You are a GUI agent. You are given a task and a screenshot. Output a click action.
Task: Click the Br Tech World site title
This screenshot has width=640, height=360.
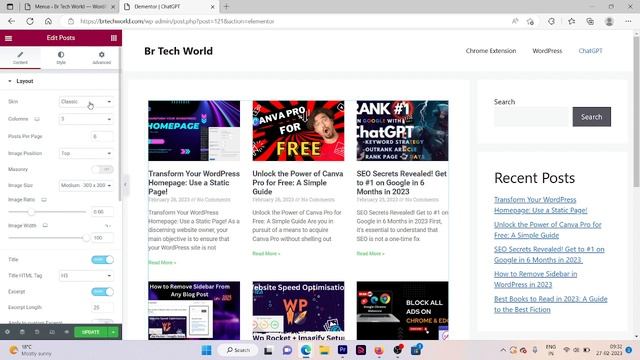178,51
